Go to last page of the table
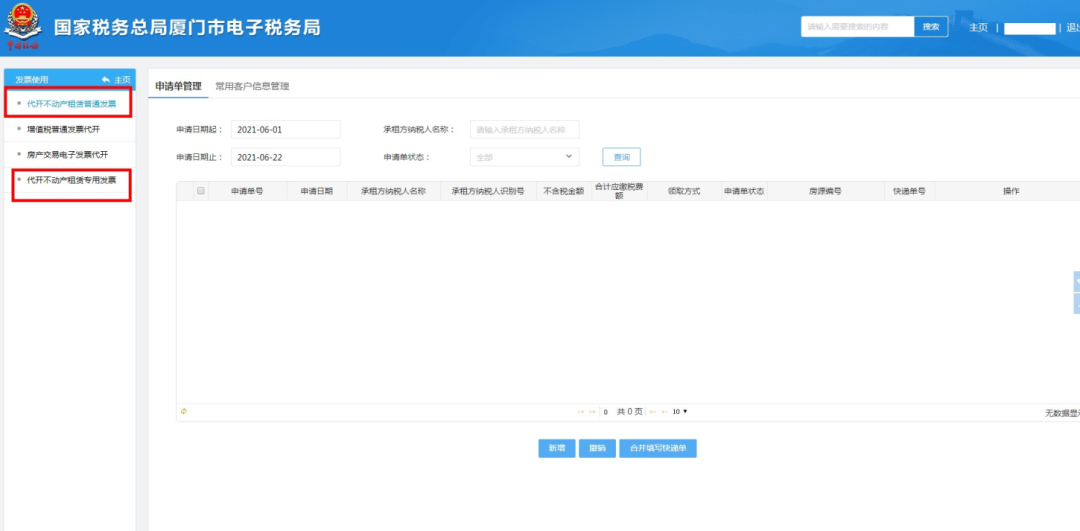1080x531 pixels. pos(664,412)
